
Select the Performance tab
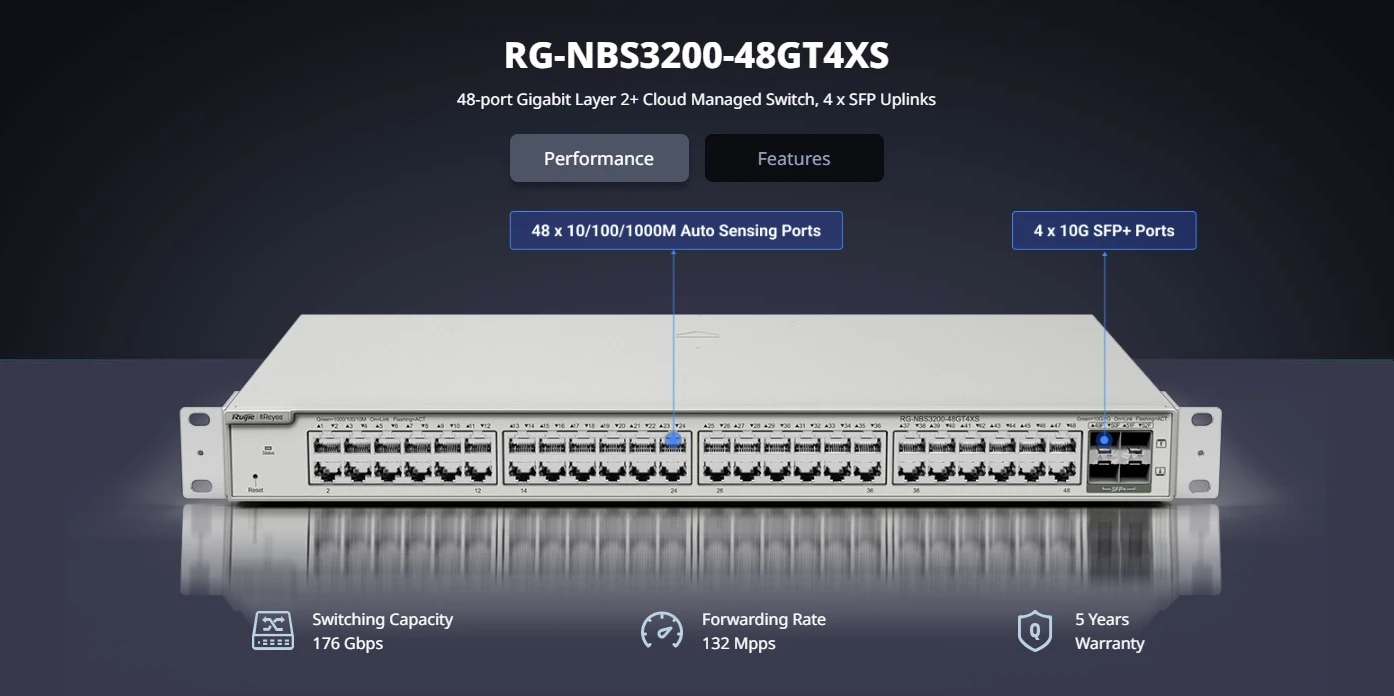[x=598, y=157]
